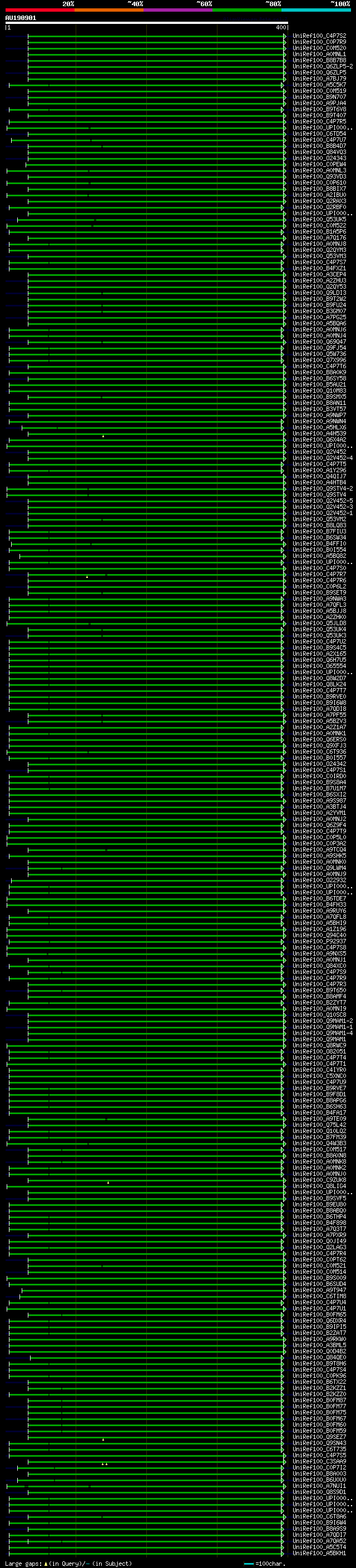Open the UniRef100_C3SAA9 entry

pos(319,1461)
